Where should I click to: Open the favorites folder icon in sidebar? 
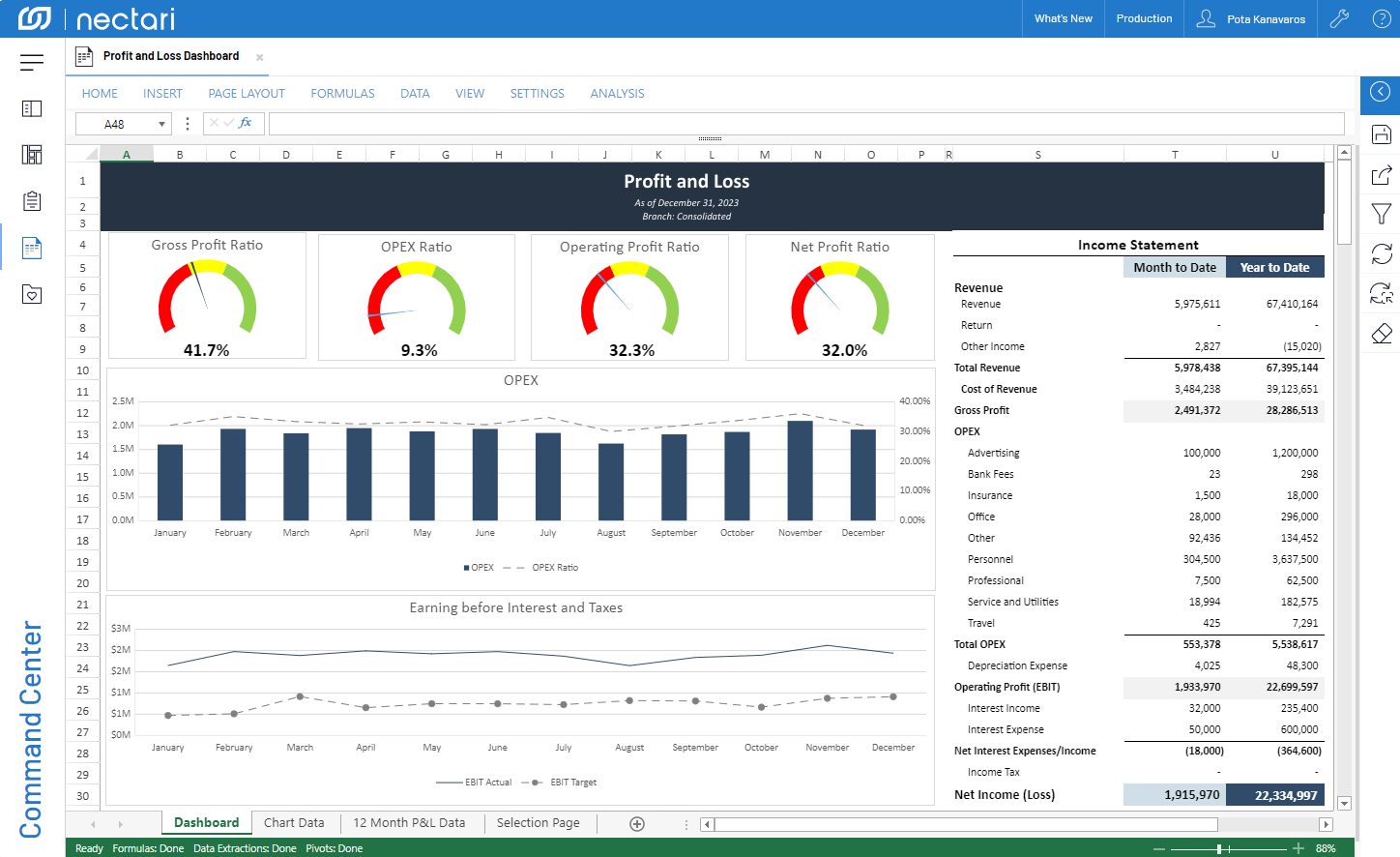[x=32, y=294]
